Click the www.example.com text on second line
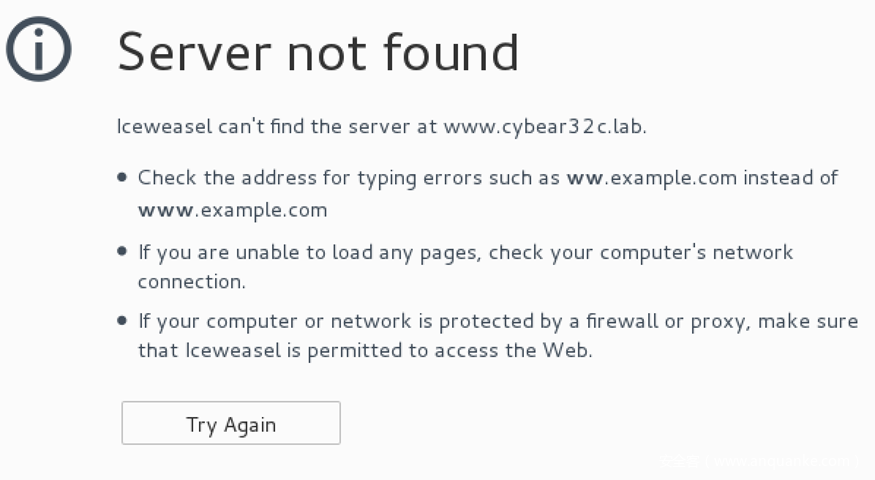Screen dimensions: 875x480 pos(232,210)
